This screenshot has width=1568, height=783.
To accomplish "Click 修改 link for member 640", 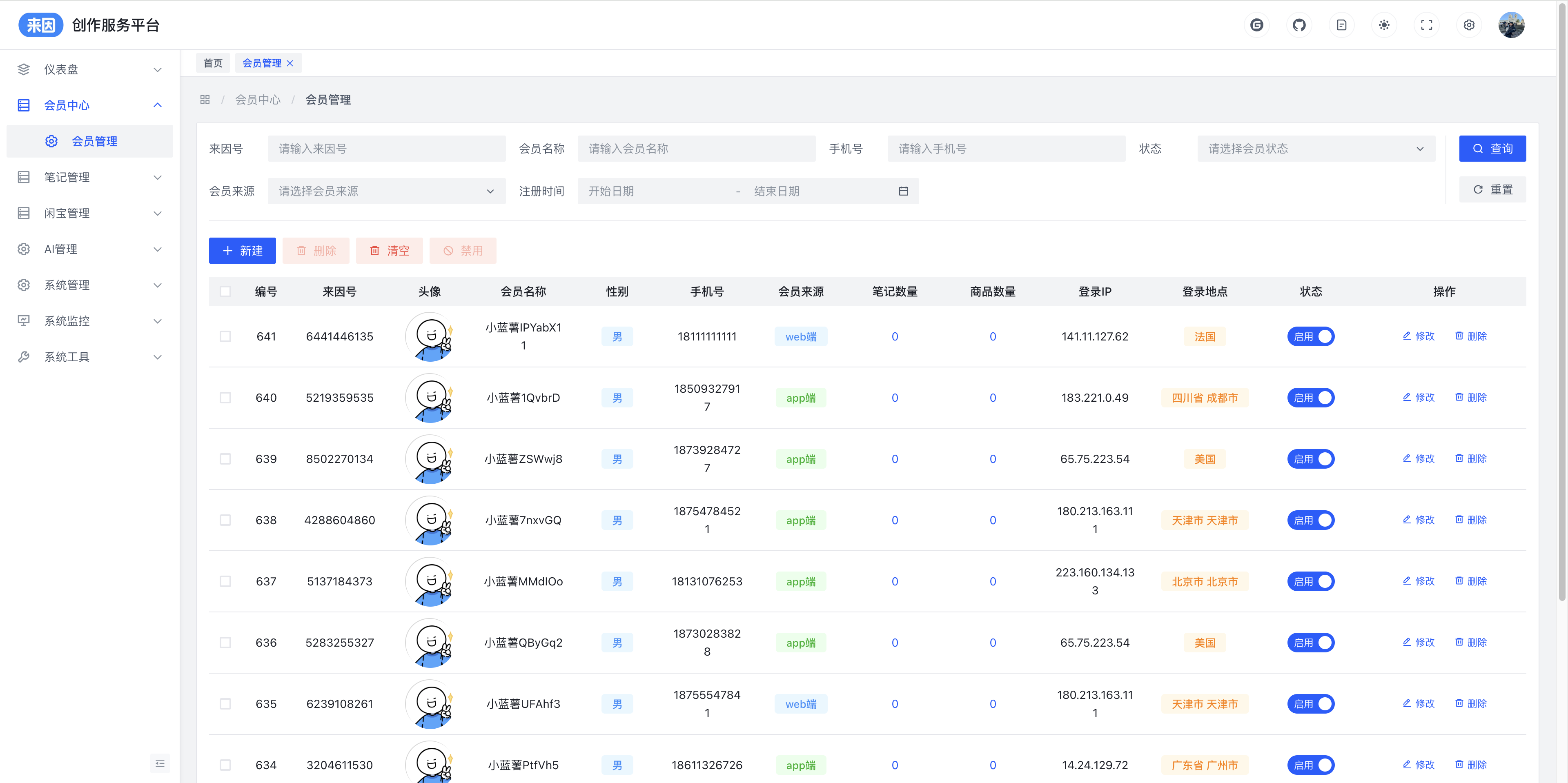I will [1419, 397].
